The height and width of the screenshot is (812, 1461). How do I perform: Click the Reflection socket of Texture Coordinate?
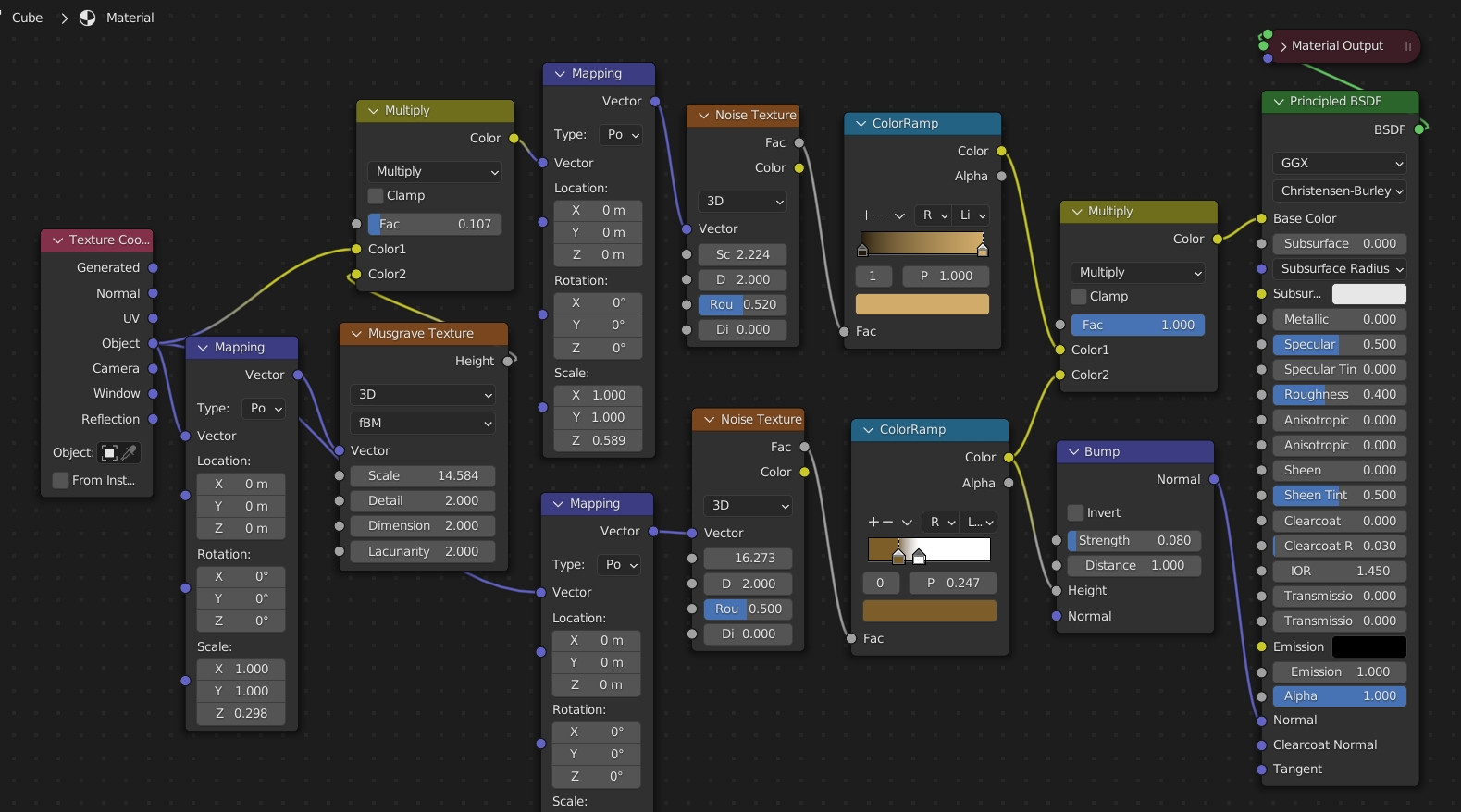pos(153,419)
